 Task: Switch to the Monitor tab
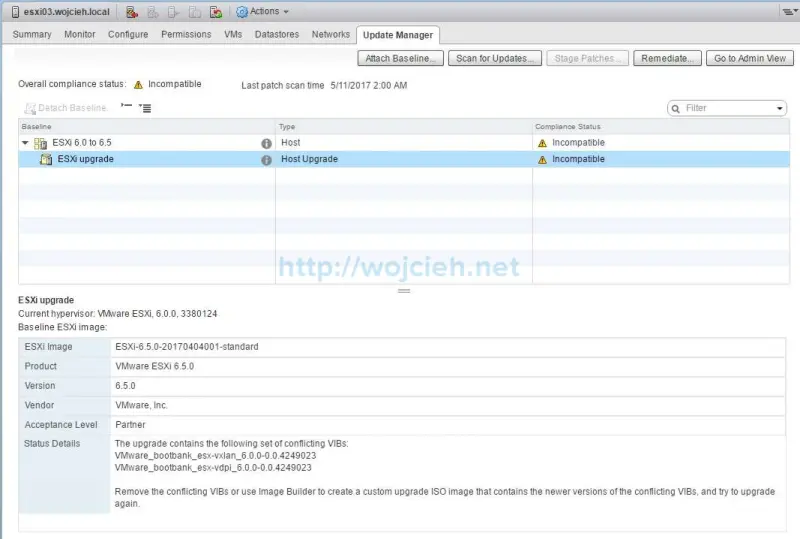(x=80, y=34)
